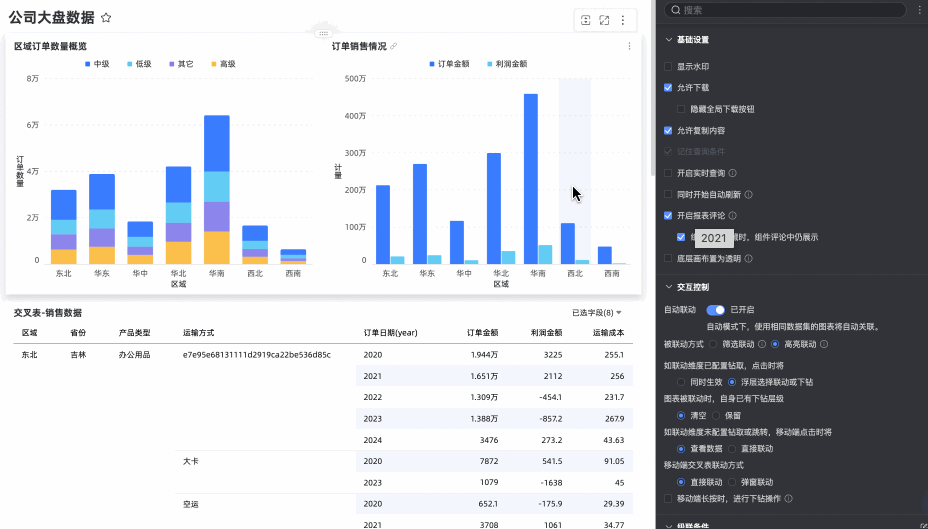Select 弹窗联动 radio option
Screen dimensions: 928x529
coord(732,482)
